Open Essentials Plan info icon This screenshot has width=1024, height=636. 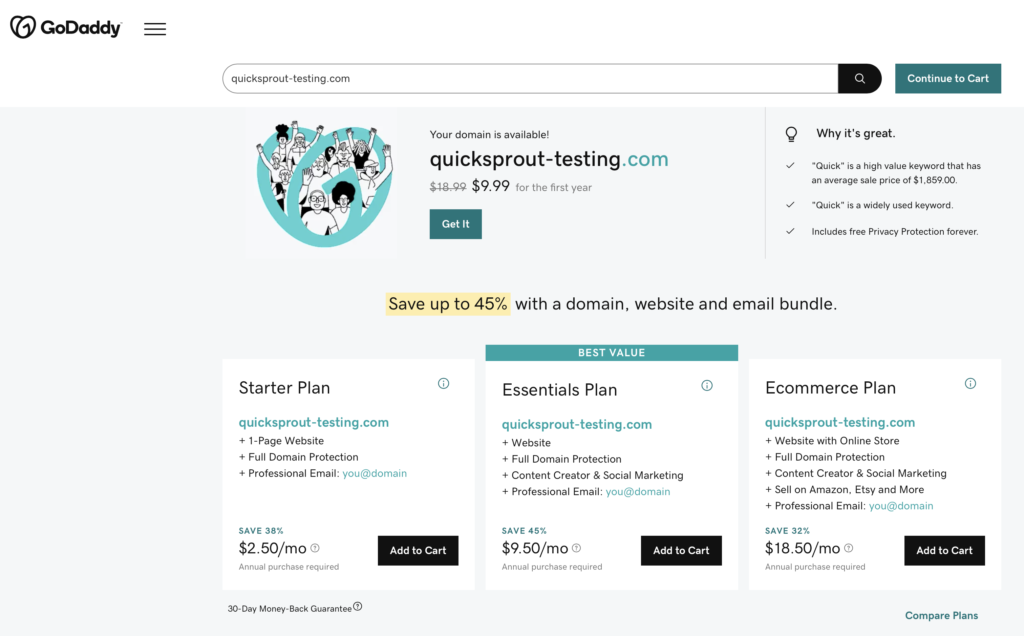click(x=707, y=385)
